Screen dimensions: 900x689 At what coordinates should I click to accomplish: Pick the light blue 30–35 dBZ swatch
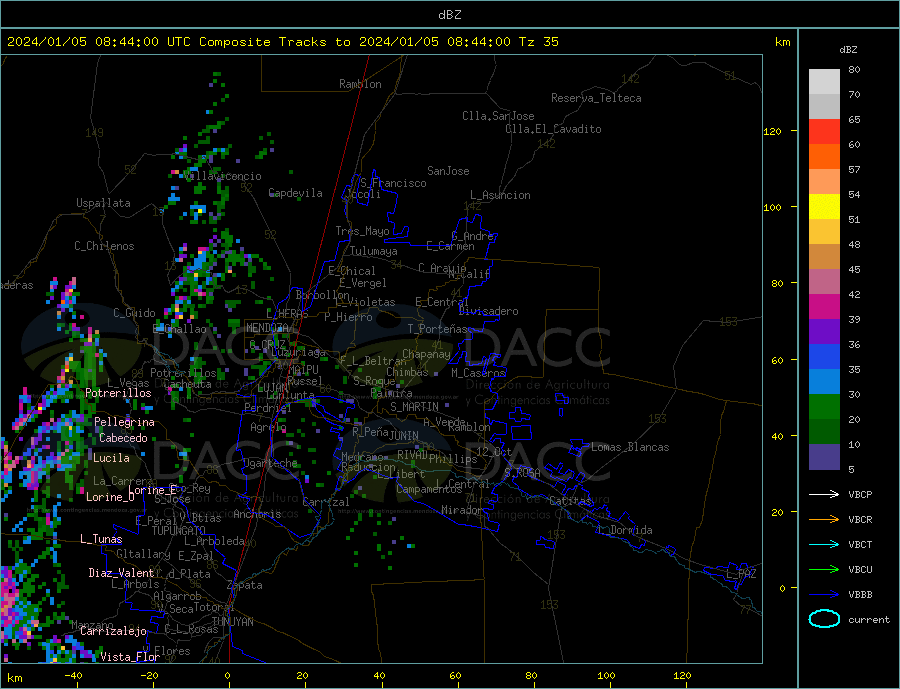(x=824, y=382)
